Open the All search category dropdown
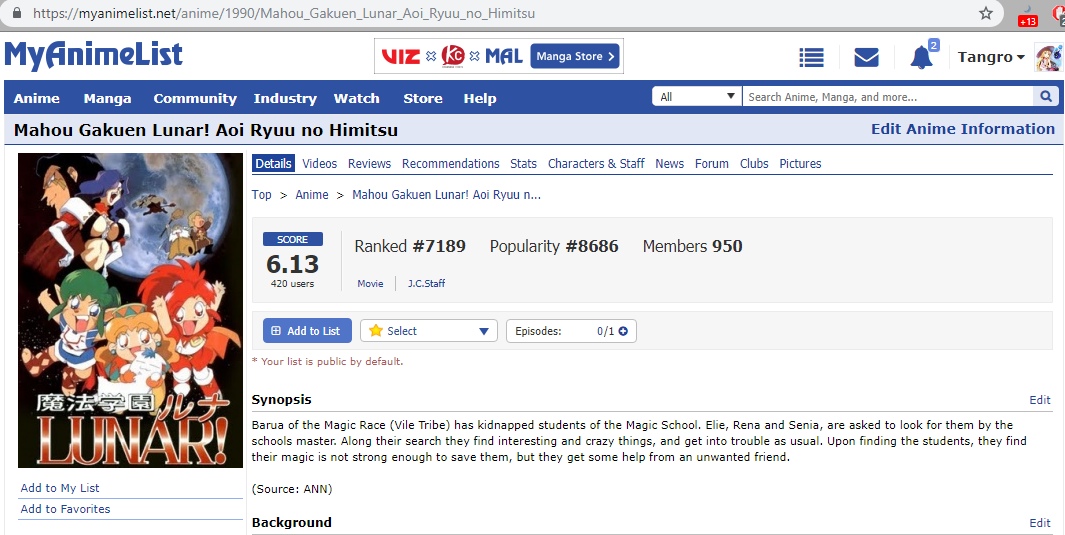This screenshot has width=1065, height=535. (x=697, y=96)
